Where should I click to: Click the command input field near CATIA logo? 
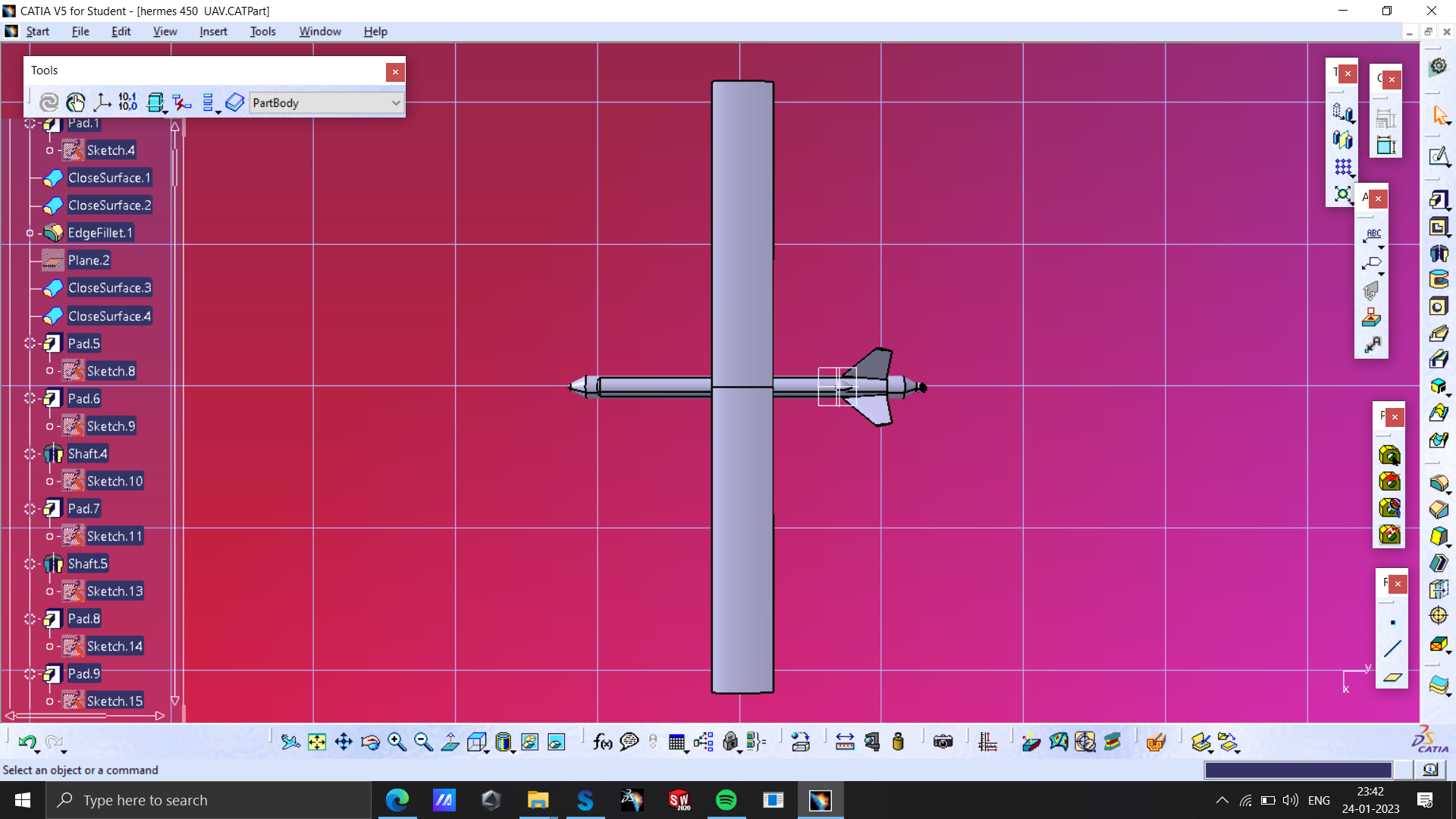[x=1297, y=770]
